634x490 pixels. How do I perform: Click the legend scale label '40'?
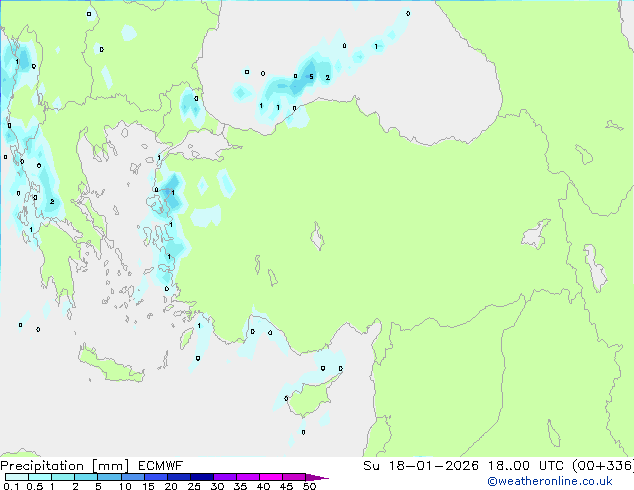pos(263,486)
